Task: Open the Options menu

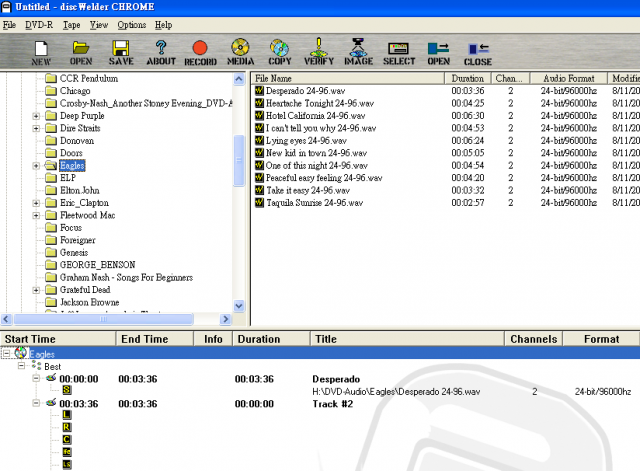Action: [131, 25]
